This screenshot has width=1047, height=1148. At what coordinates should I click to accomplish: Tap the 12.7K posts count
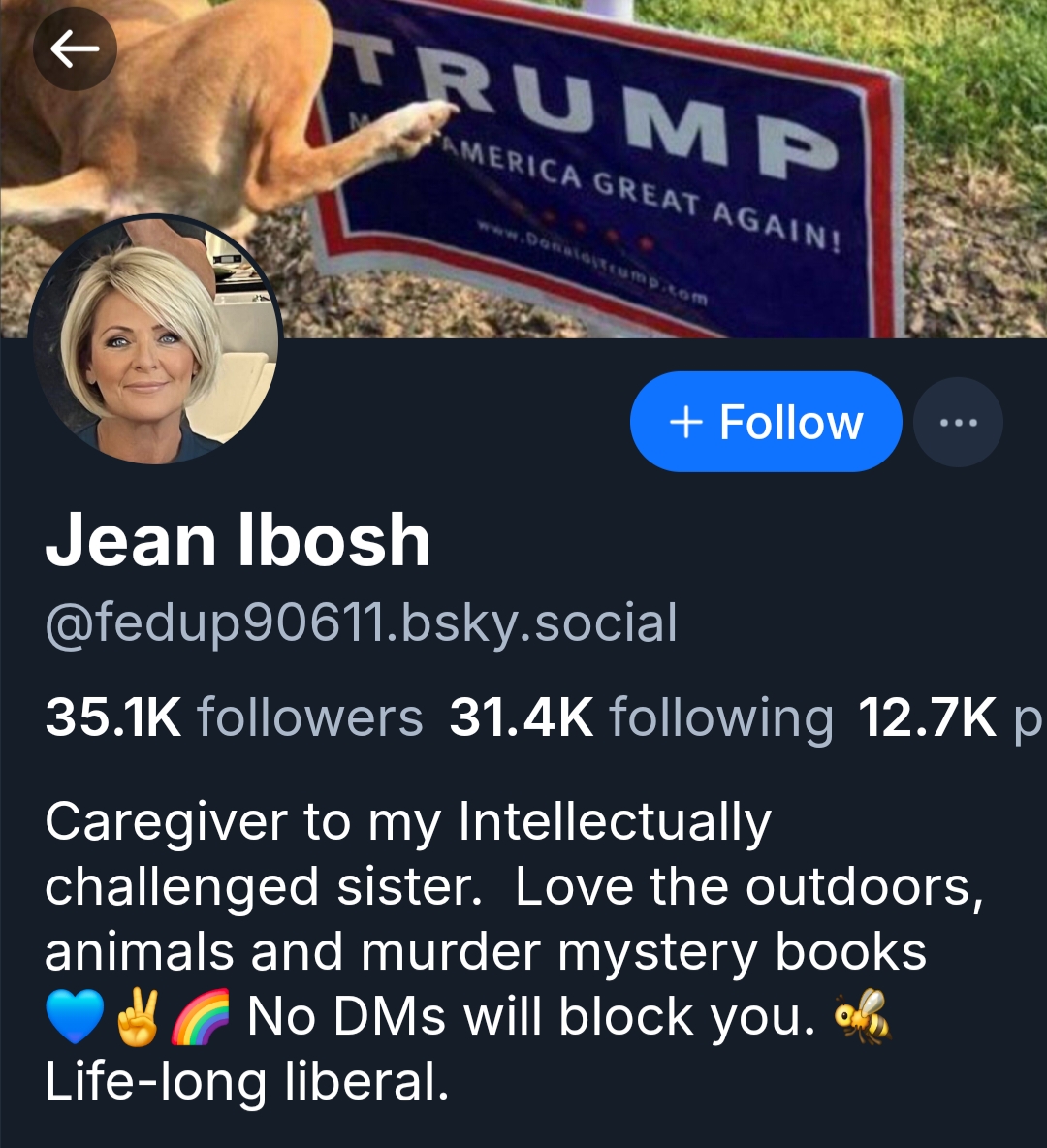950,717
